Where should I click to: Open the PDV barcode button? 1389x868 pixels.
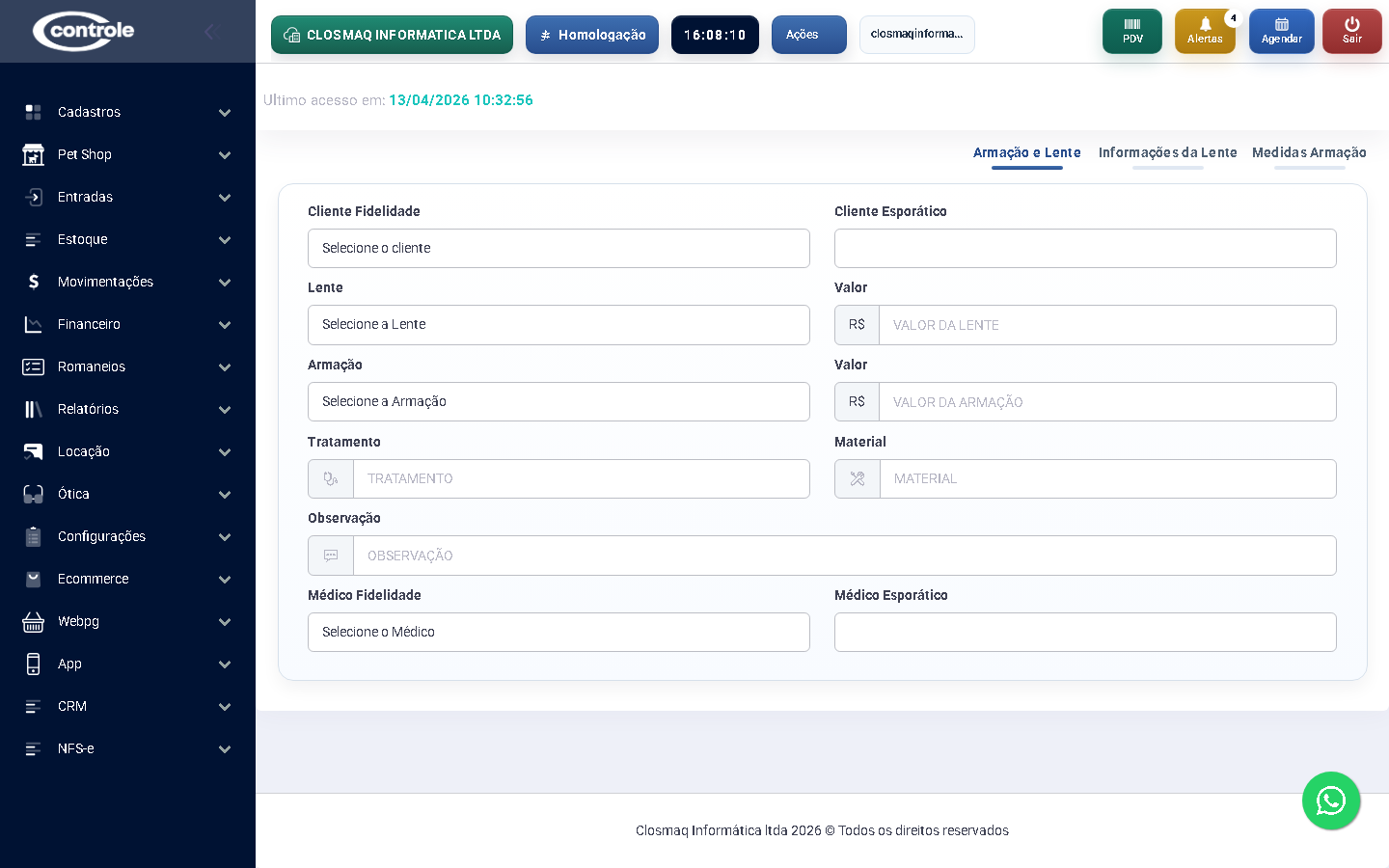[1132, 31]
